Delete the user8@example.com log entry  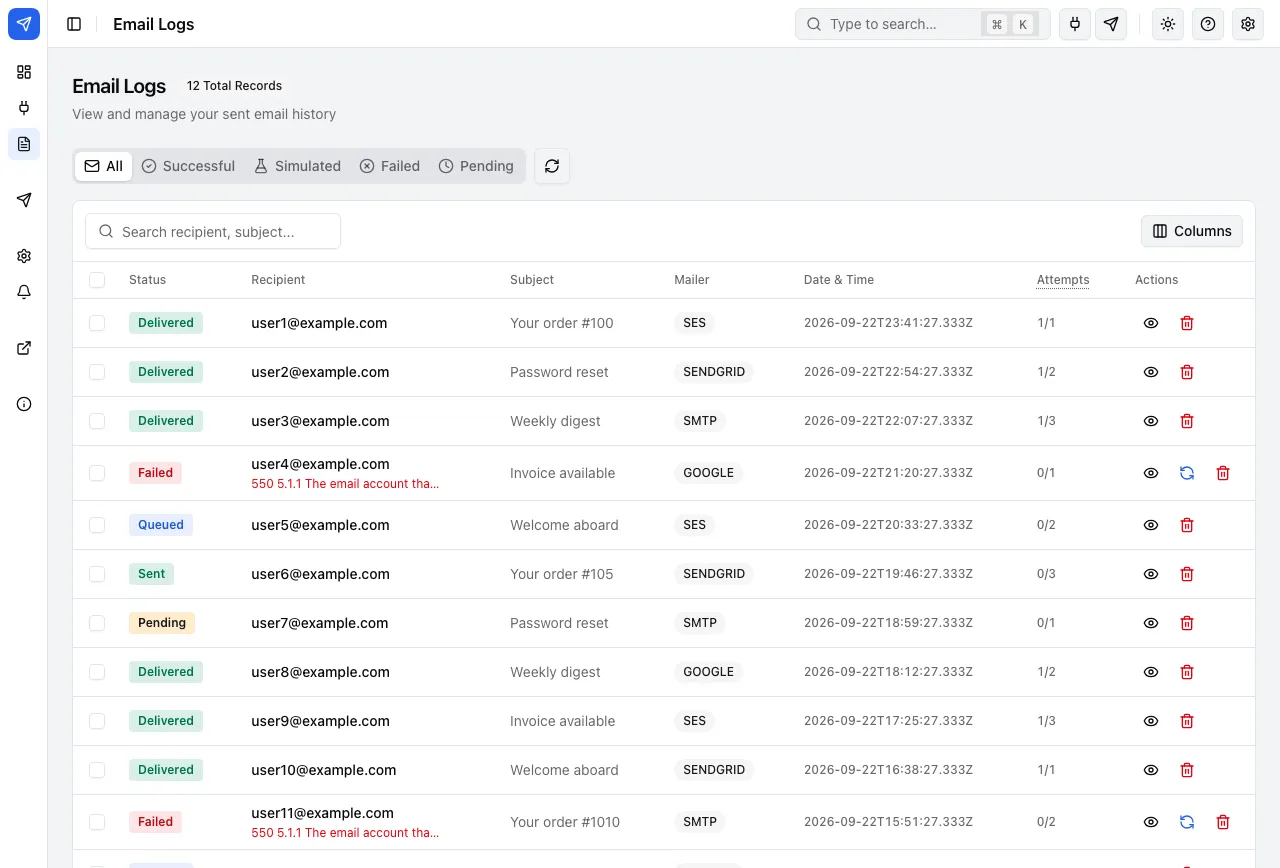1187,672
